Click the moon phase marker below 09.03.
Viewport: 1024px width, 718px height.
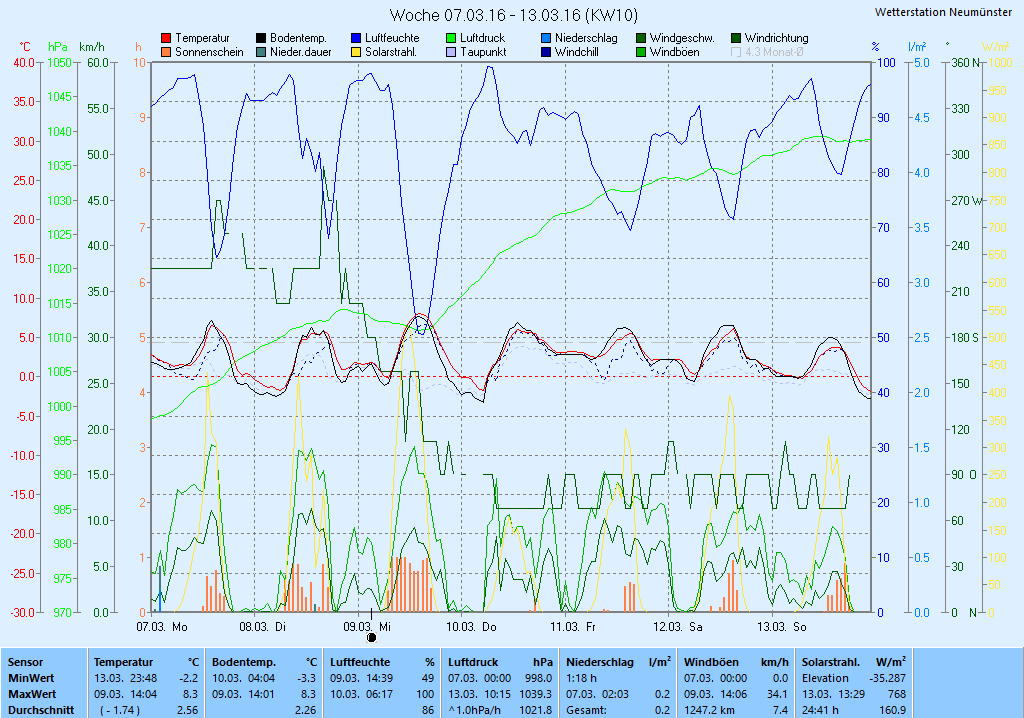372,638
